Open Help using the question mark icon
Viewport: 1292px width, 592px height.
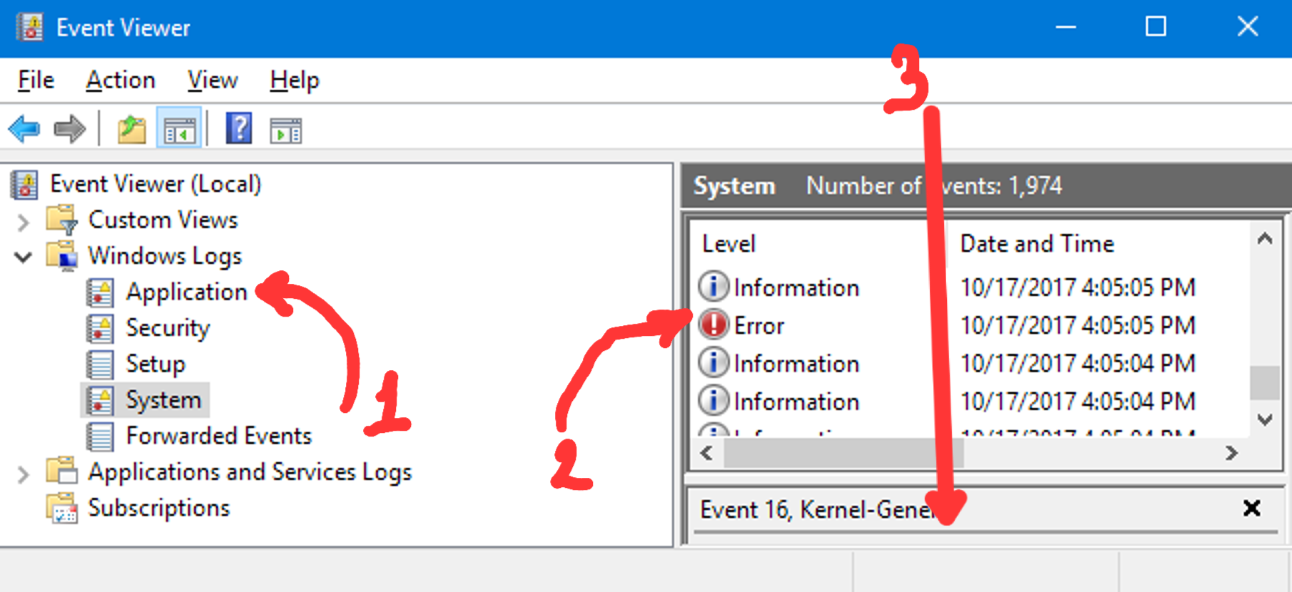pyautogui.click(x=238, y=128)
